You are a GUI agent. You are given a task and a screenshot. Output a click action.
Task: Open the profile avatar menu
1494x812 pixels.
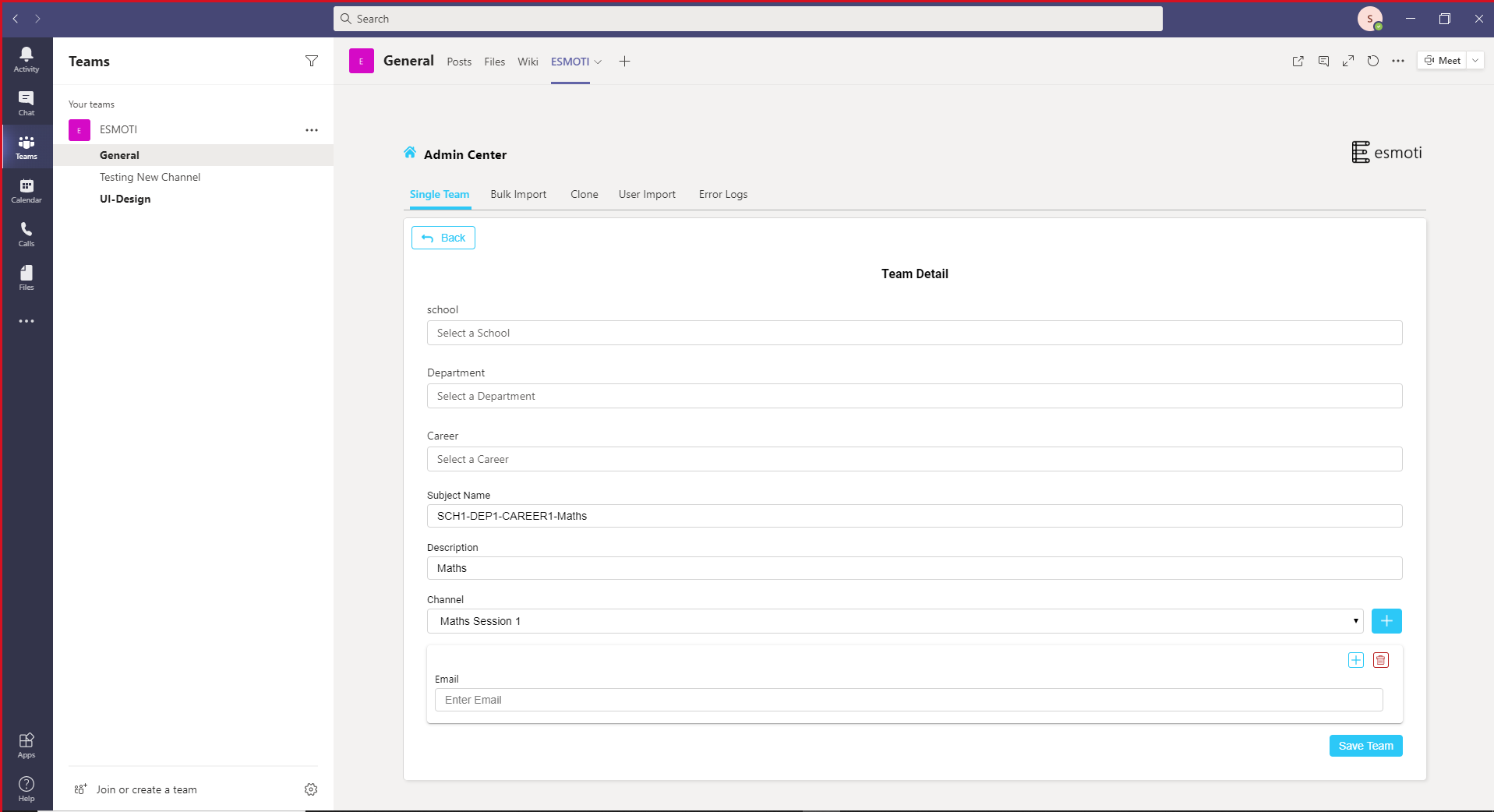tap(1370, 19)
